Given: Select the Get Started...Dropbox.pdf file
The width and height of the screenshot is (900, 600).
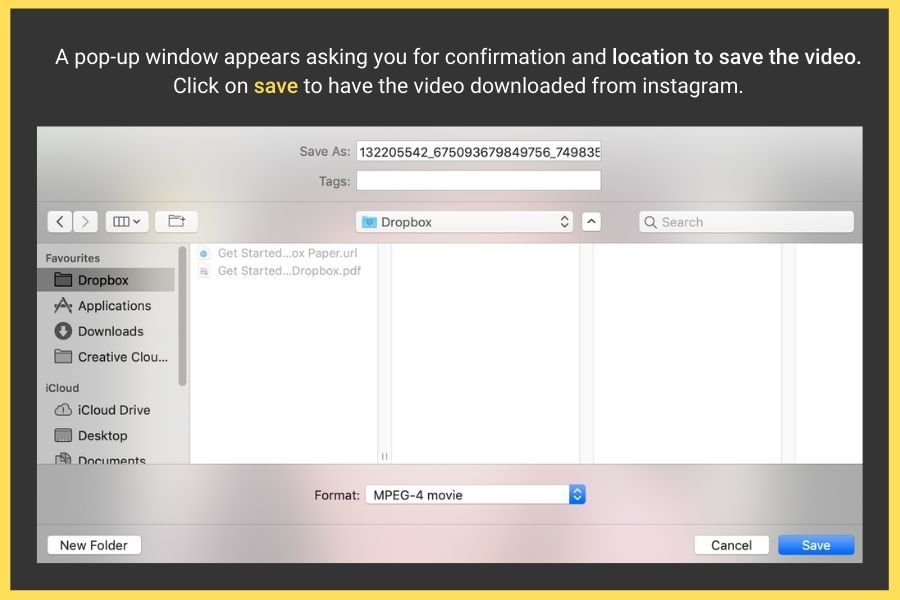Looking at the screenshot, I should click(x=287, y=271).
